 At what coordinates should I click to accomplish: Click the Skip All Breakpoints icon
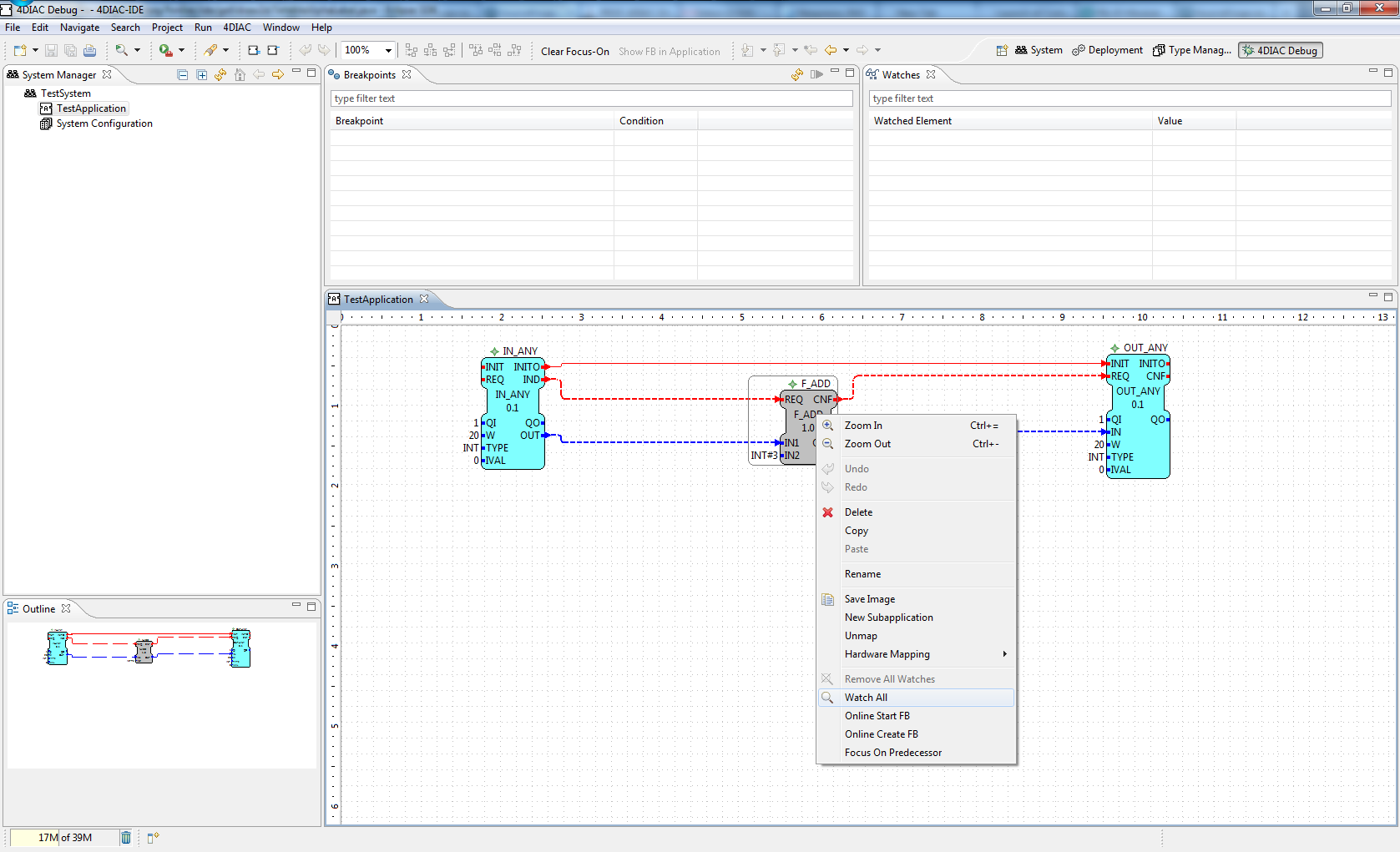click(816, 74)
